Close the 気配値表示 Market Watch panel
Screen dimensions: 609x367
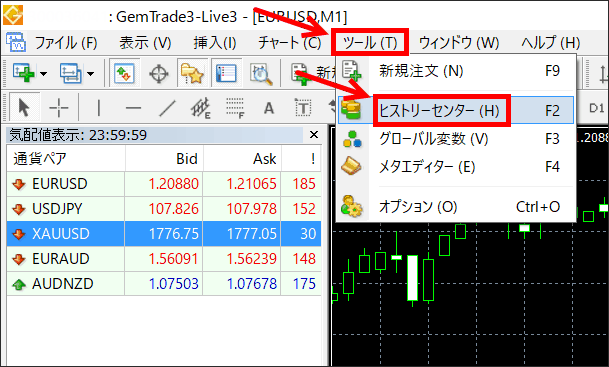[x=314, y=135]
